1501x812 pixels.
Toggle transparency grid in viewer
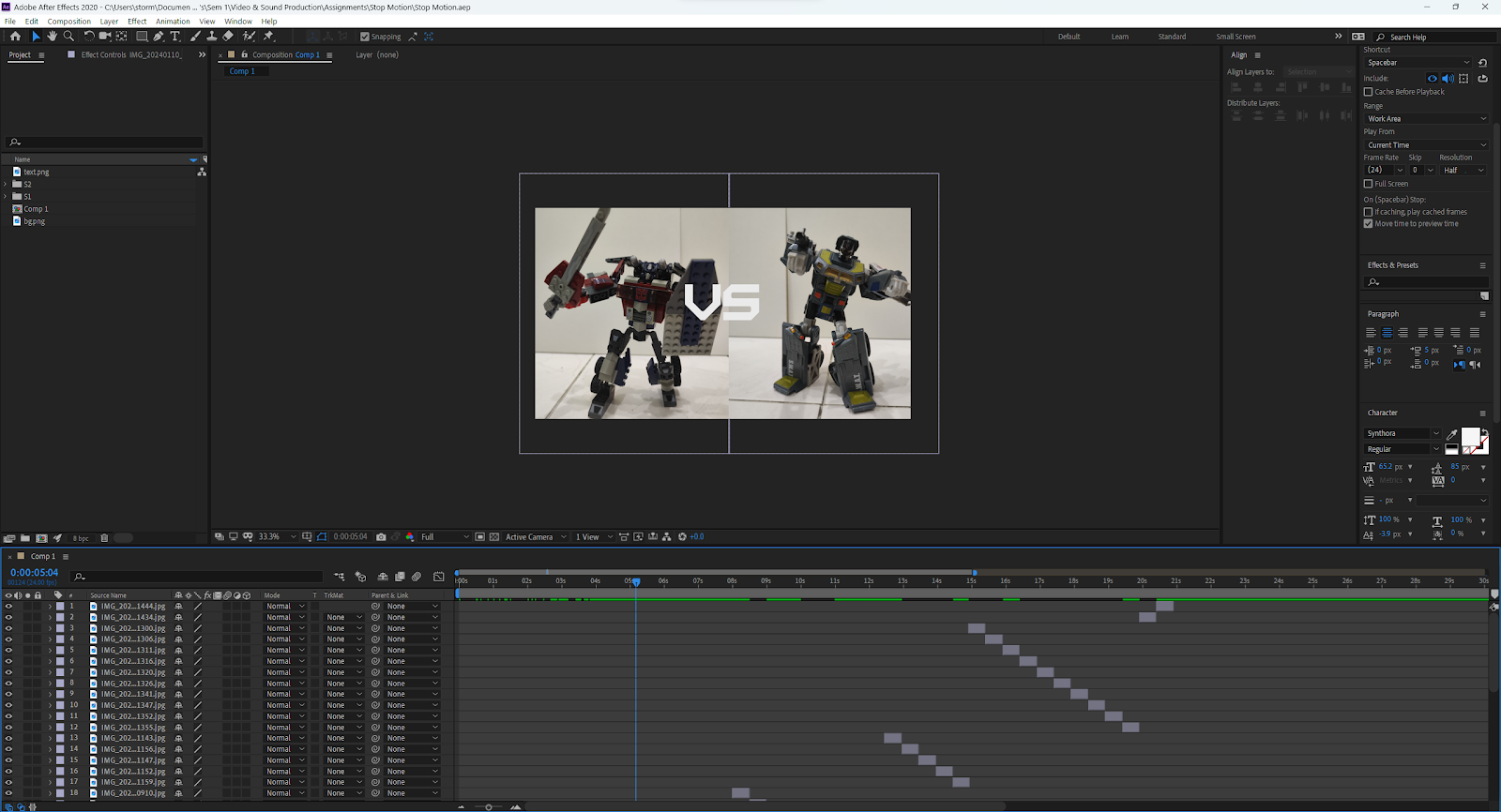tap(494, 537)
